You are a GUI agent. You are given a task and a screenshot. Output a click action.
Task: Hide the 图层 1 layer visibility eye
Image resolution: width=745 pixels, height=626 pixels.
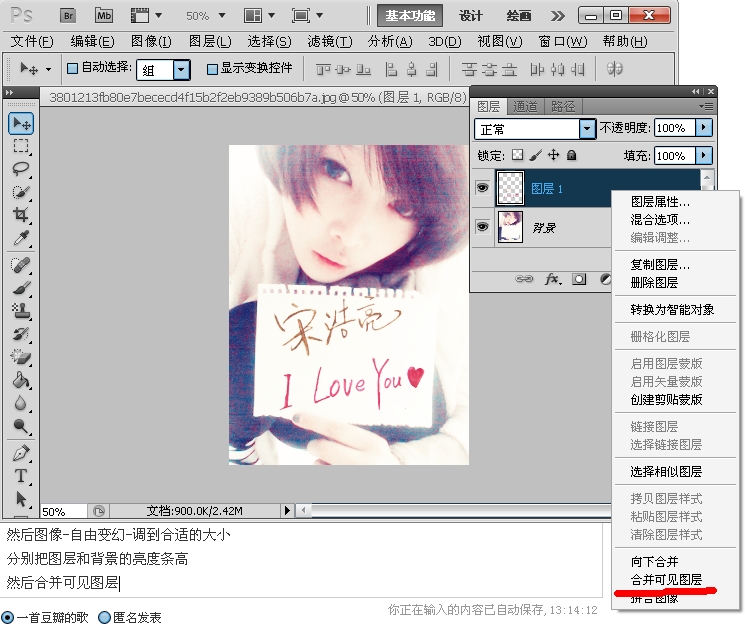pyautogui.click(x=482, y=188)
